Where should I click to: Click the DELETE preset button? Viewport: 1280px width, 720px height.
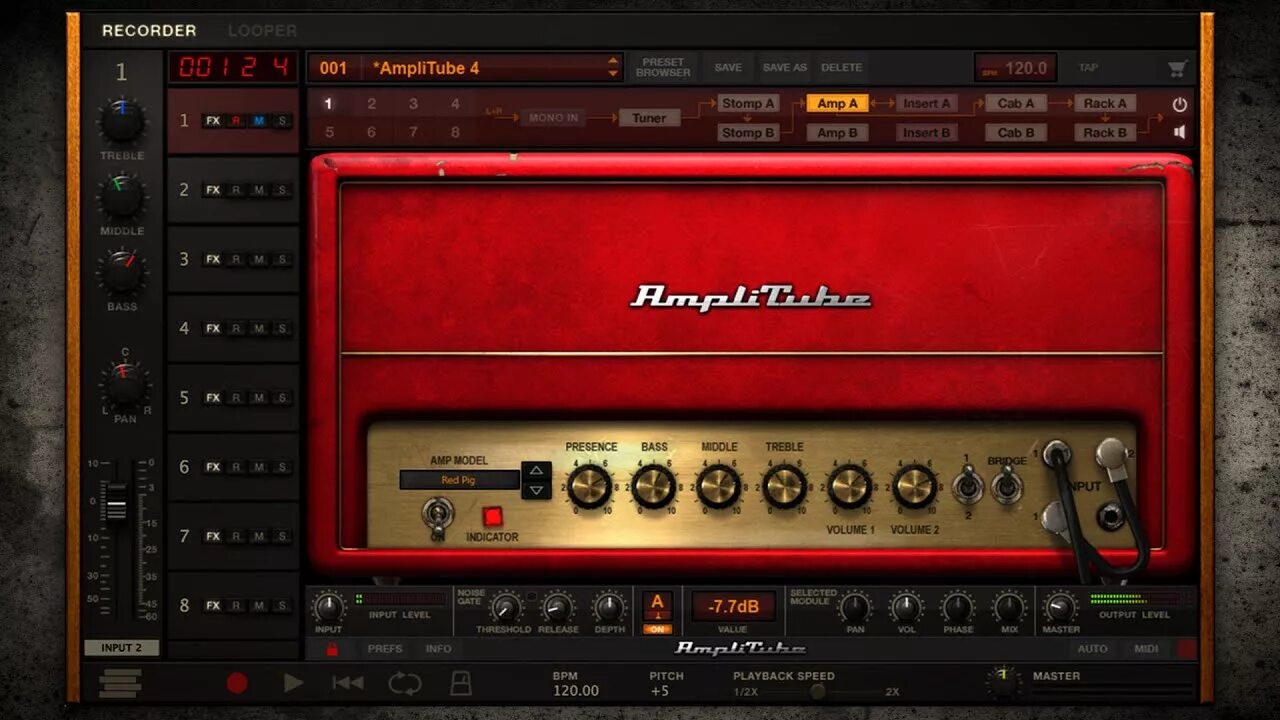pyautogui.click(x=841, y=67)
